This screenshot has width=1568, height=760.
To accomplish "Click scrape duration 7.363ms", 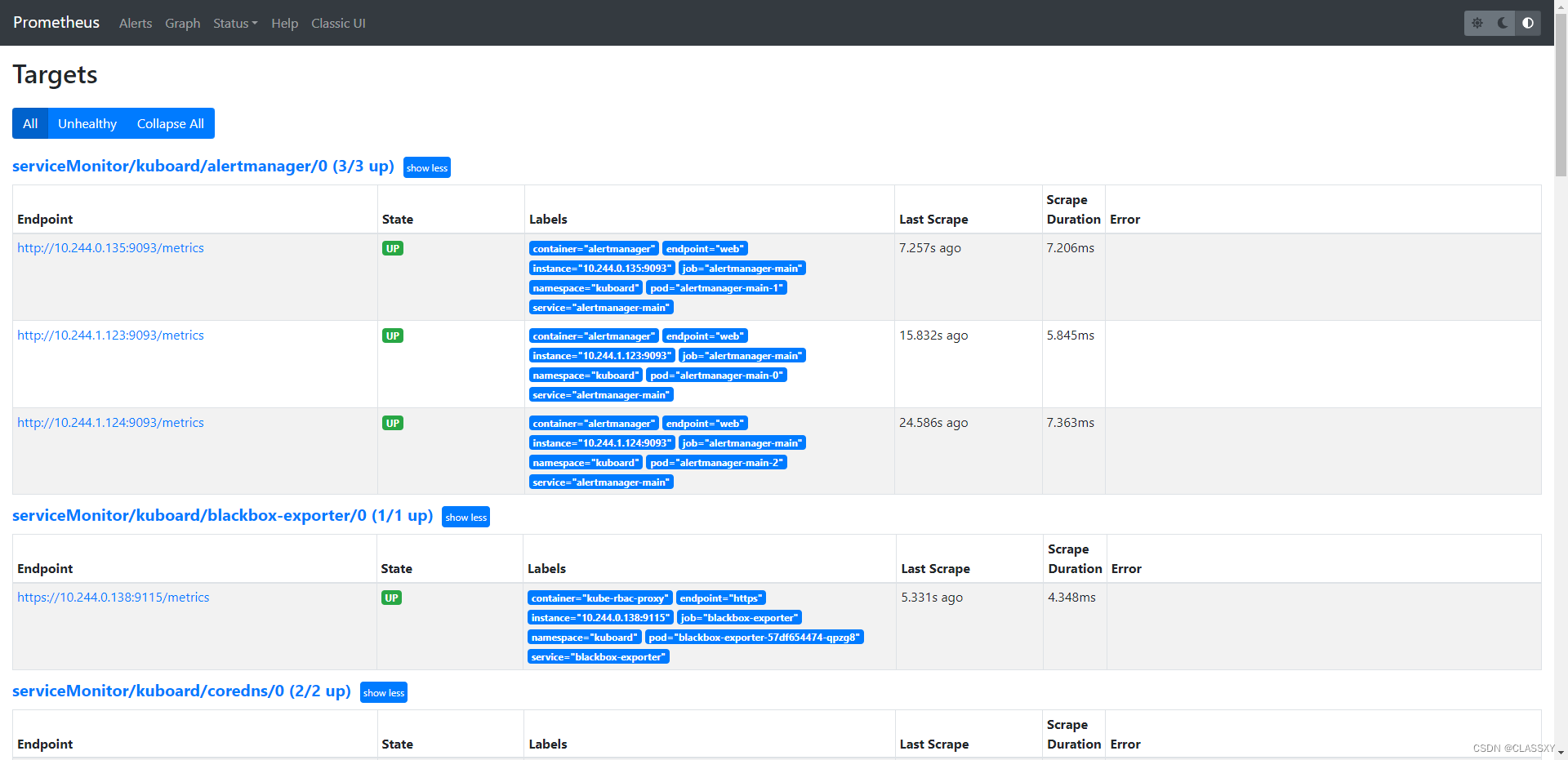I will 1071,423.
